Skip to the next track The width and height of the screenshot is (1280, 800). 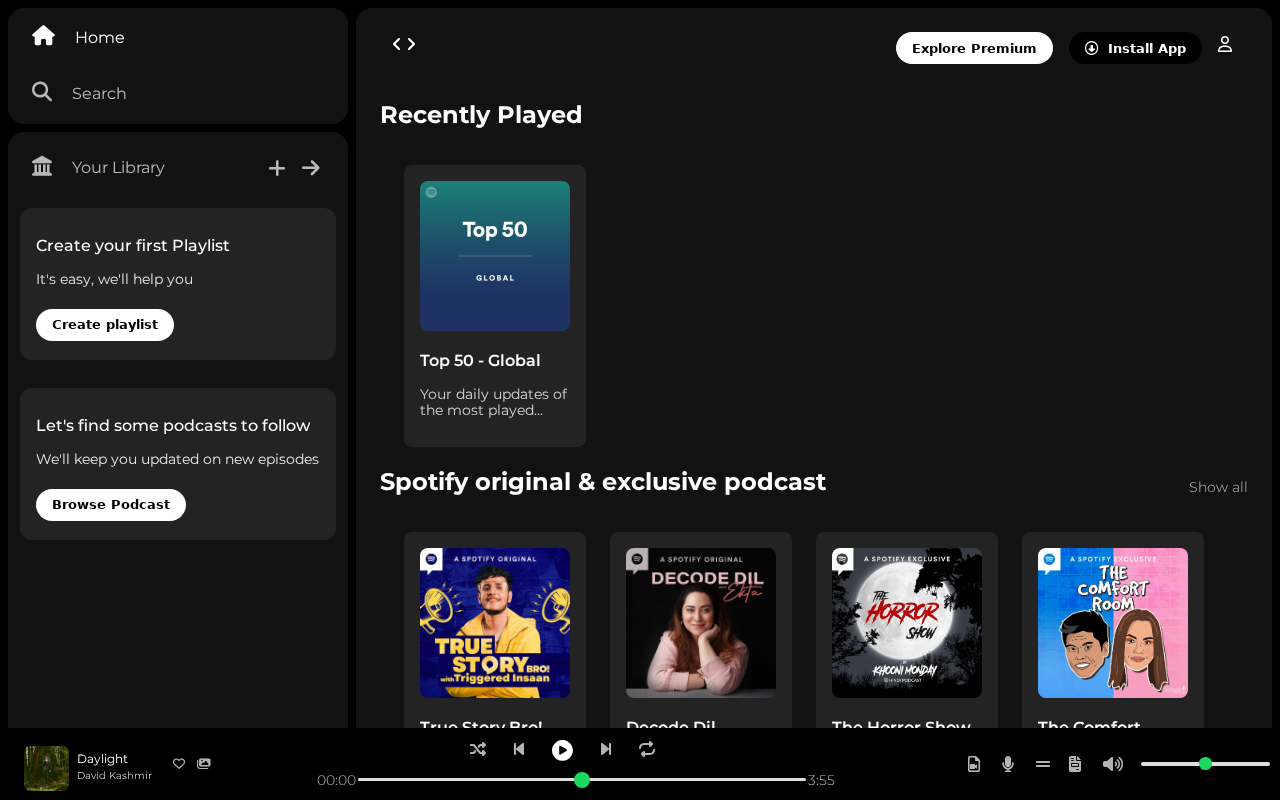[606, 749]
